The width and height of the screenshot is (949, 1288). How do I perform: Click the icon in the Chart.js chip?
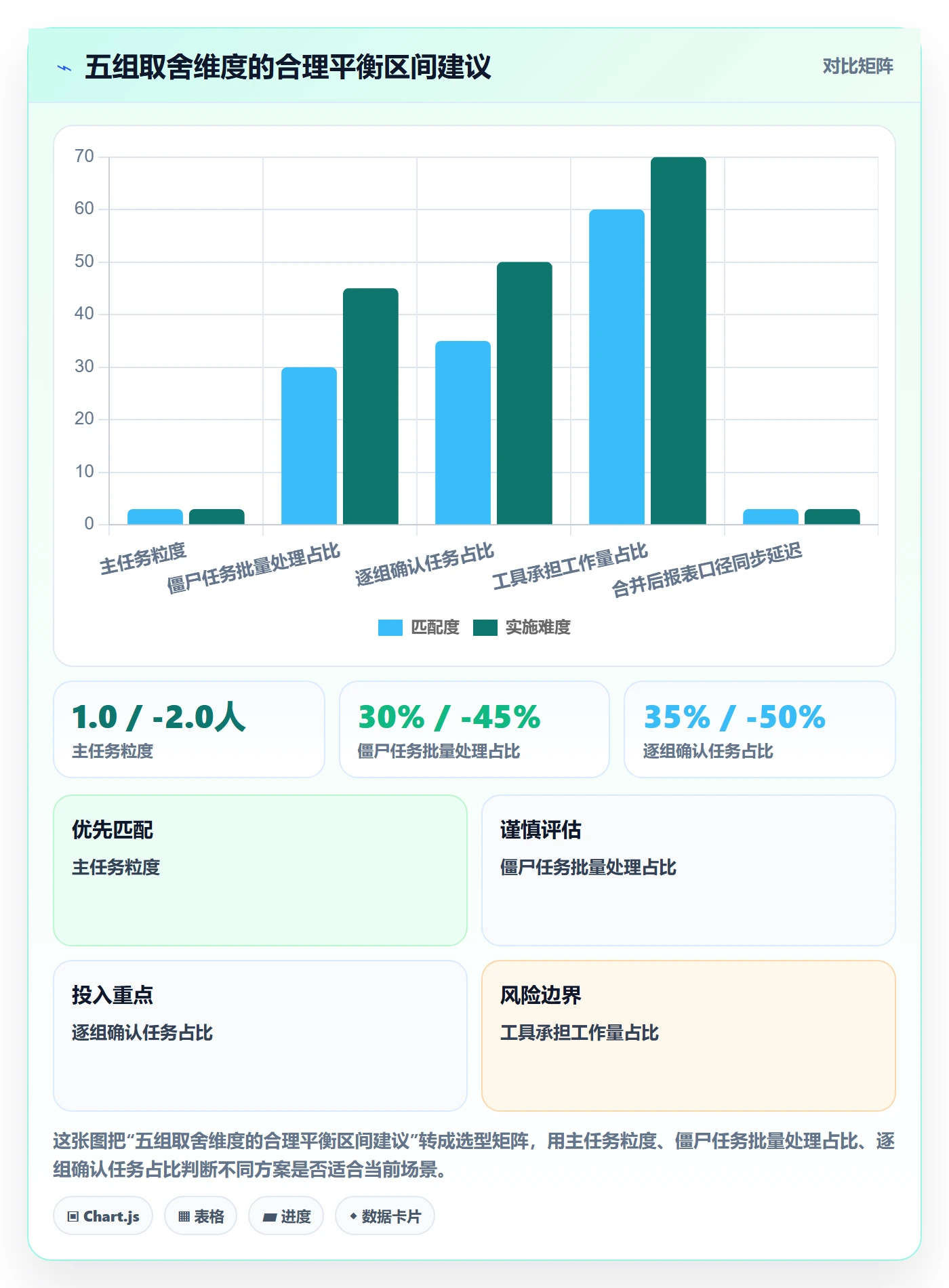point(73,1217)
